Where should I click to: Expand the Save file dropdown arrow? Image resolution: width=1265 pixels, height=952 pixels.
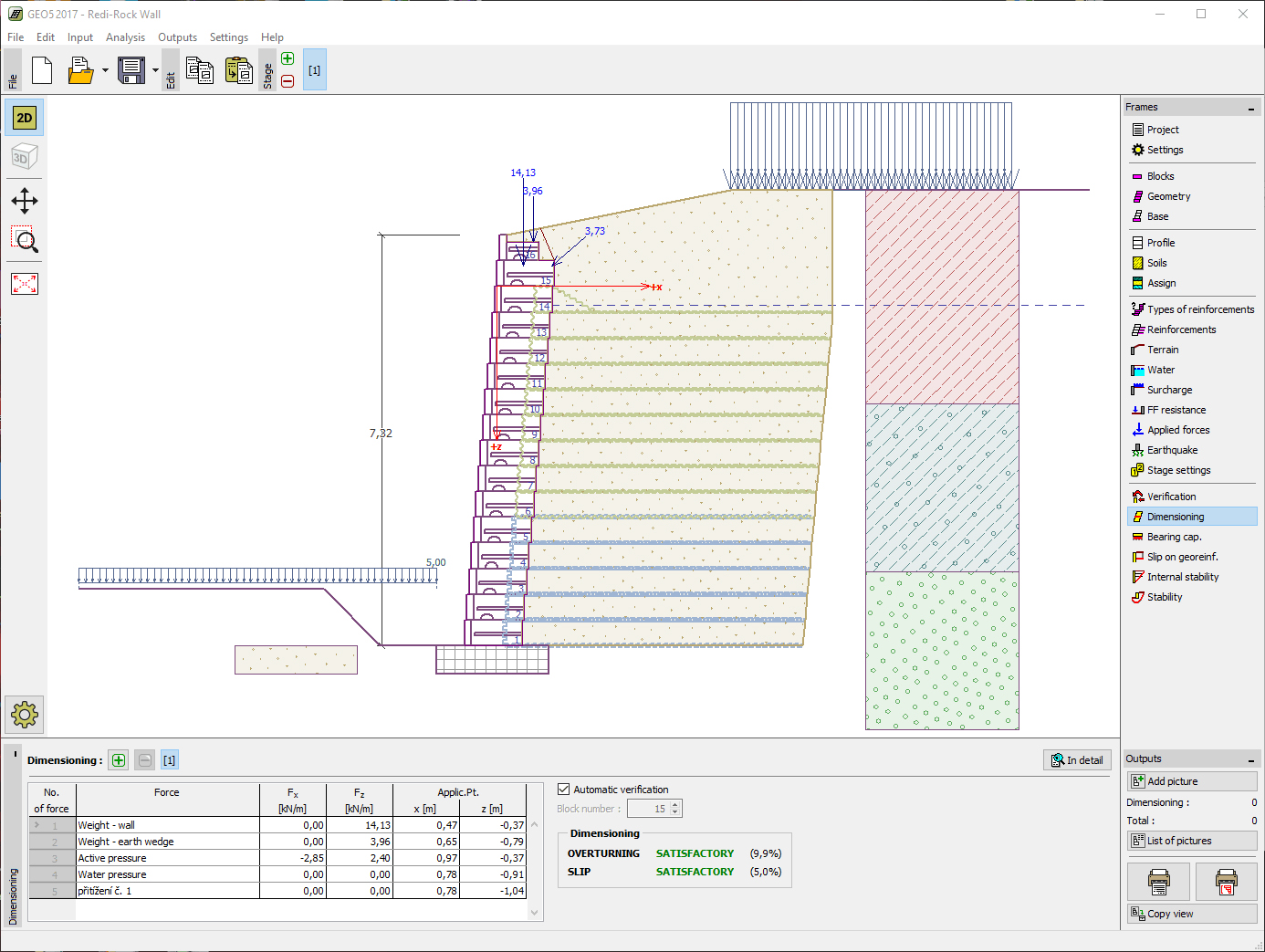click(x=155, y=70)
